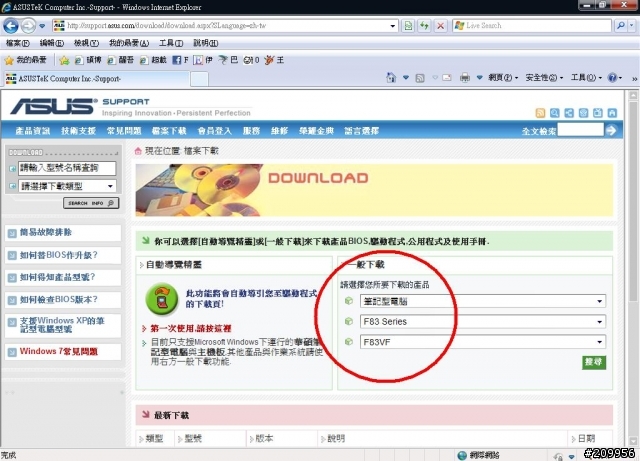Click the arrow button beside 全文檢索 field
The width and height of the screenshot is (640, 461).
611,130
